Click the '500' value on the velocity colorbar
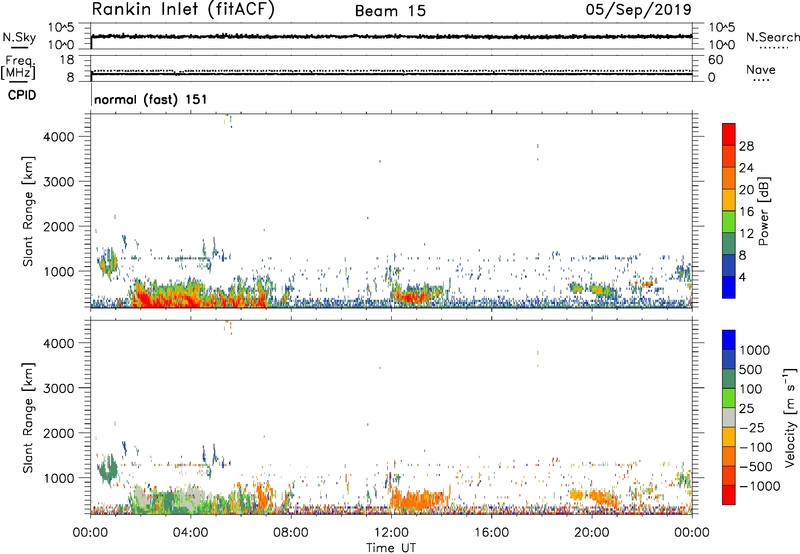This screenshot has width=800, height=554. tap(751, 369)
